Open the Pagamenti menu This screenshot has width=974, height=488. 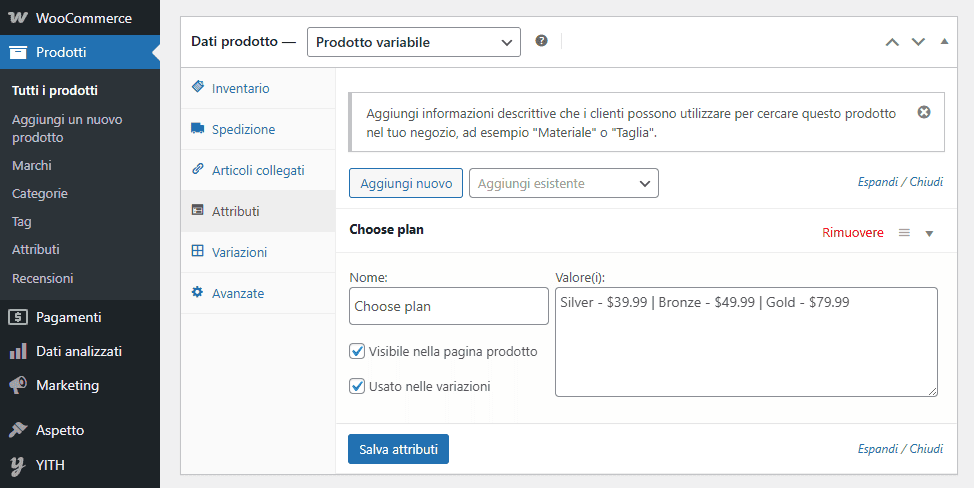(x=80, y=317)
